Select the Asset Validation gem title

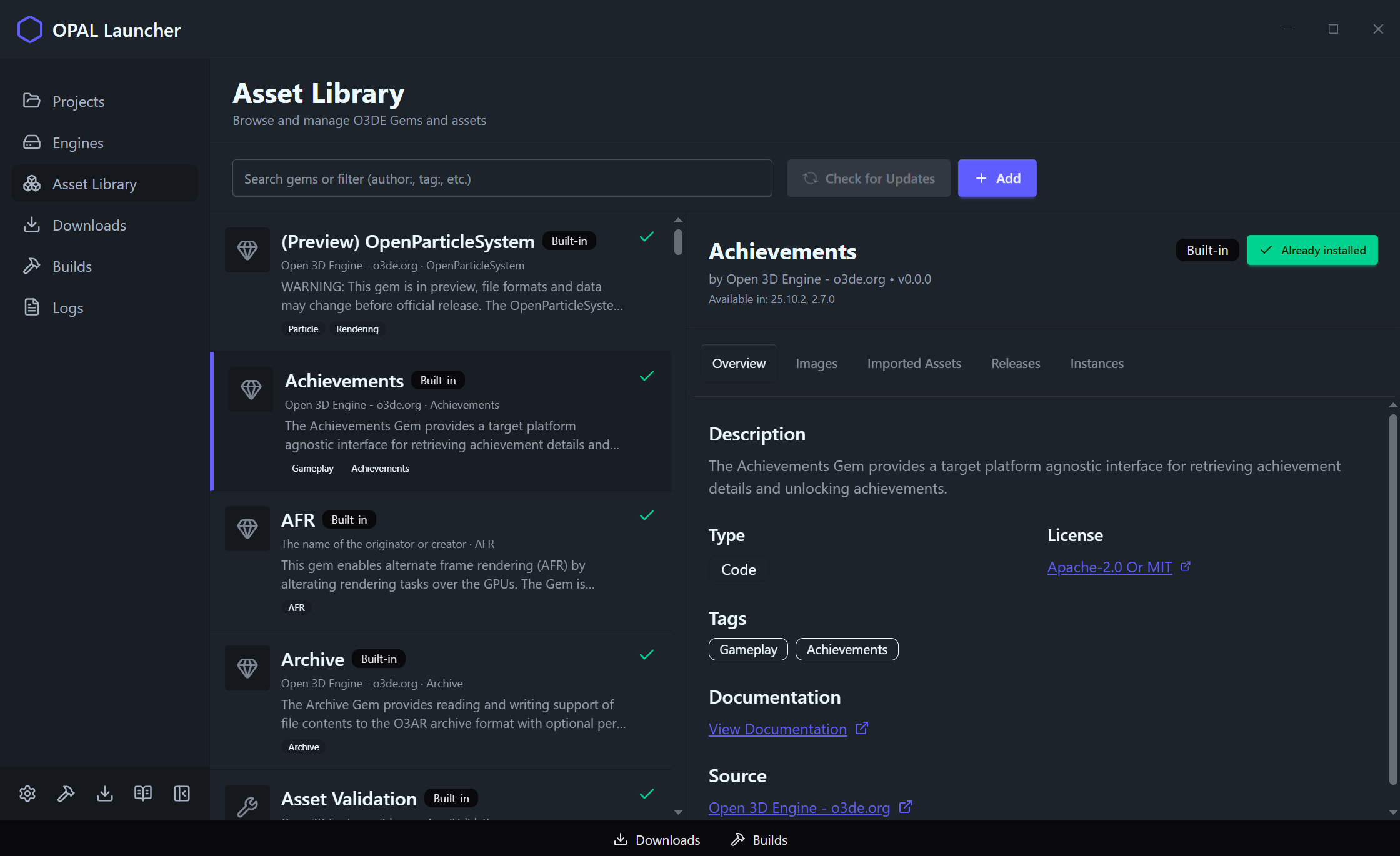tap(349, 799)
